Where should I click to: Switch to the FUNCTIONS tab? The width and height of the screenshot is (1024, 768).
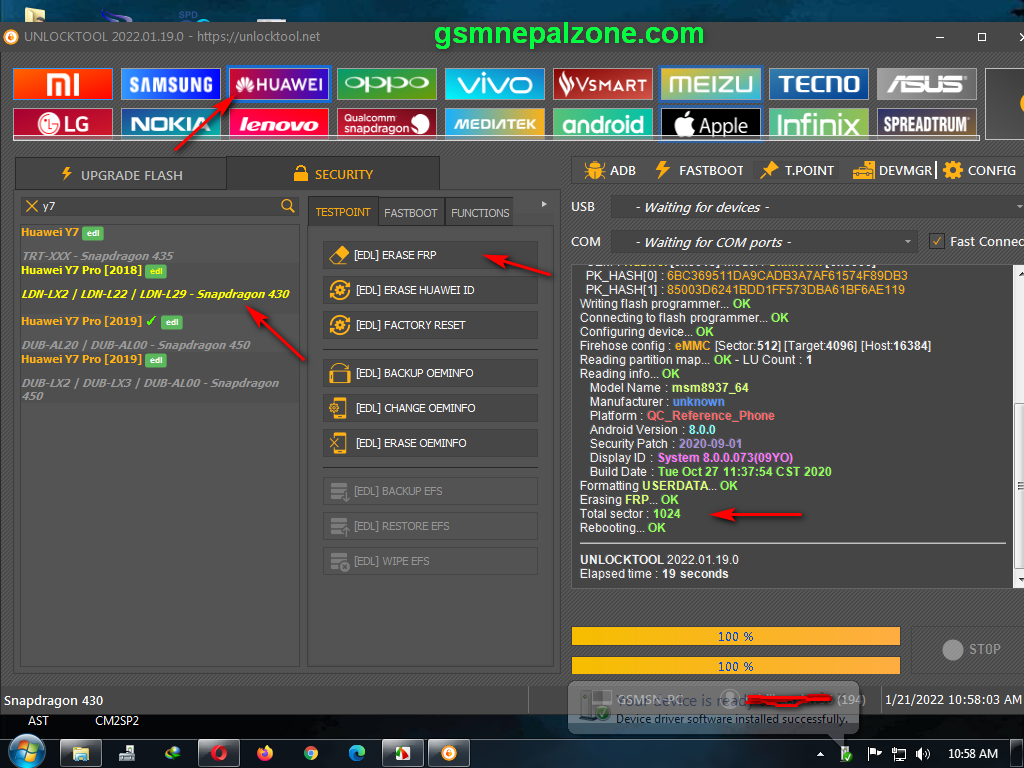pyautogui.click(x=480, y=213)
